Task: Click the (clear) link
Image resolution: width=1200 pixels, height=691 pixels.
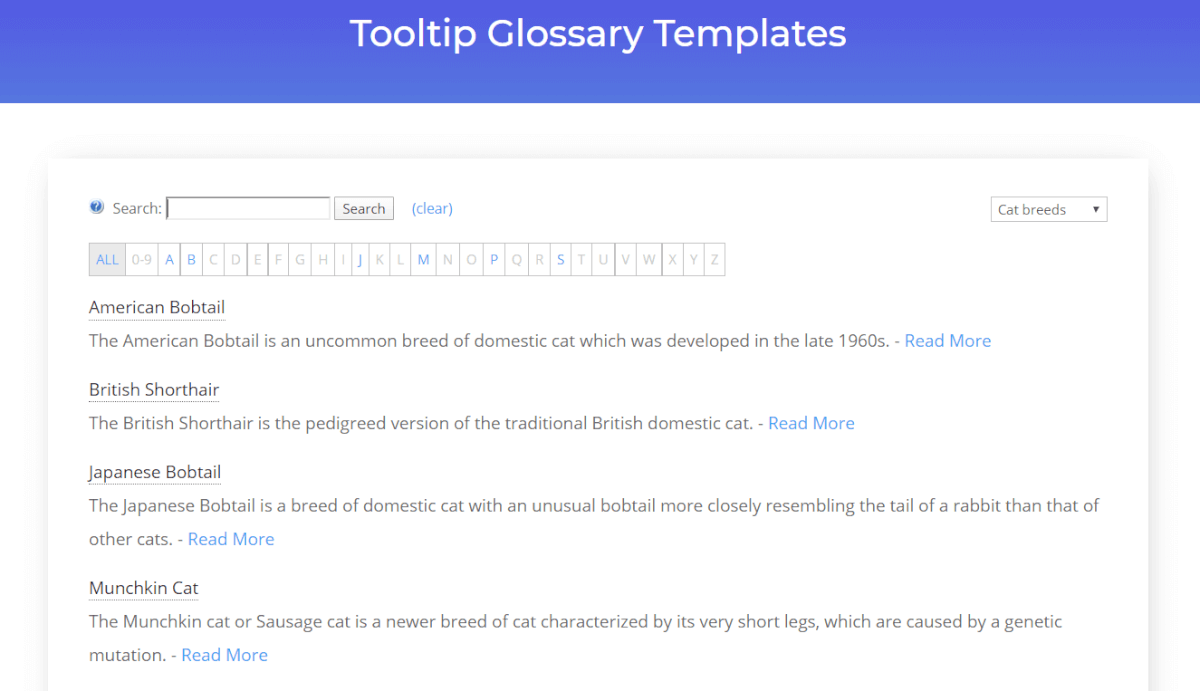Action: tap(432, 208)
